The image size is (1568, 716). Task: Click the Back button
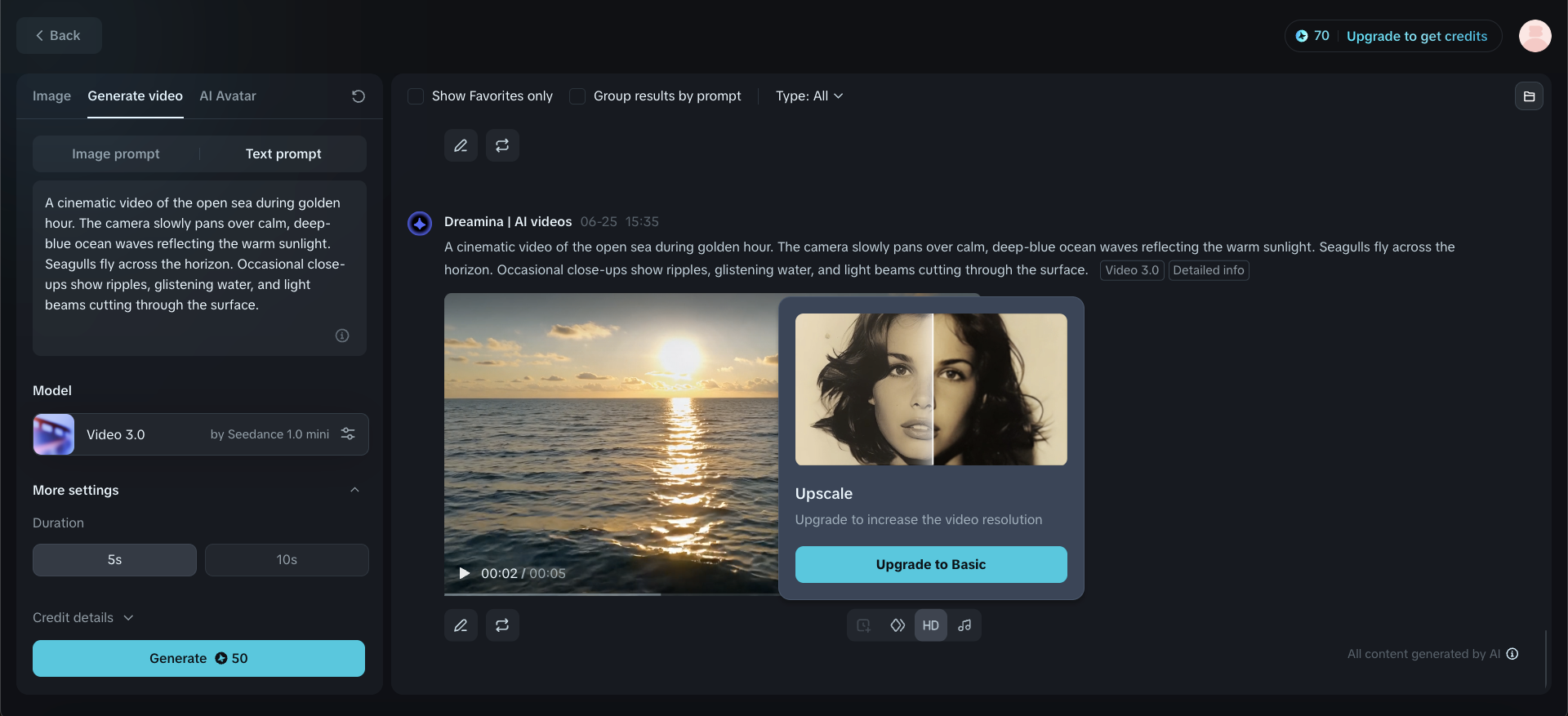click(59, 35)
